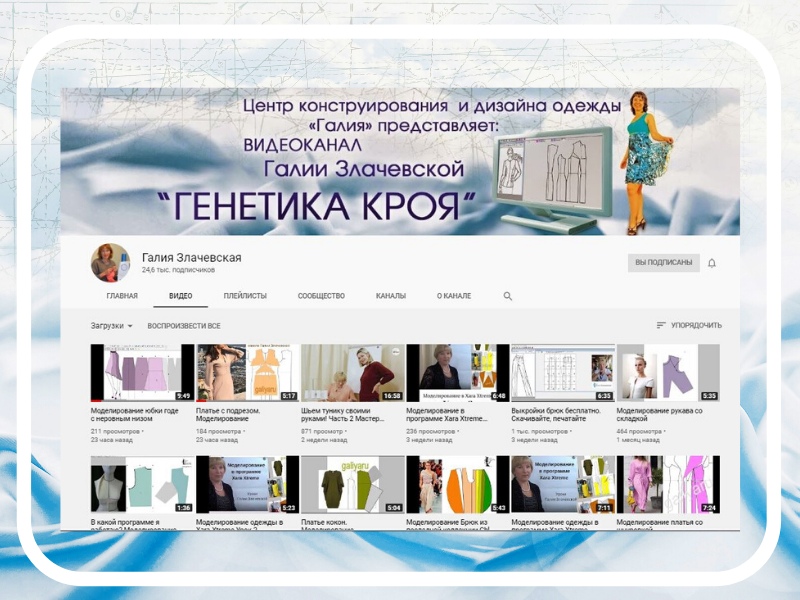Play the 5:35 sleeve modeling thumbnail
Image resolution: width=800 pixels, height=600 pixels.
pyautogui.click(x=668, y=372)
